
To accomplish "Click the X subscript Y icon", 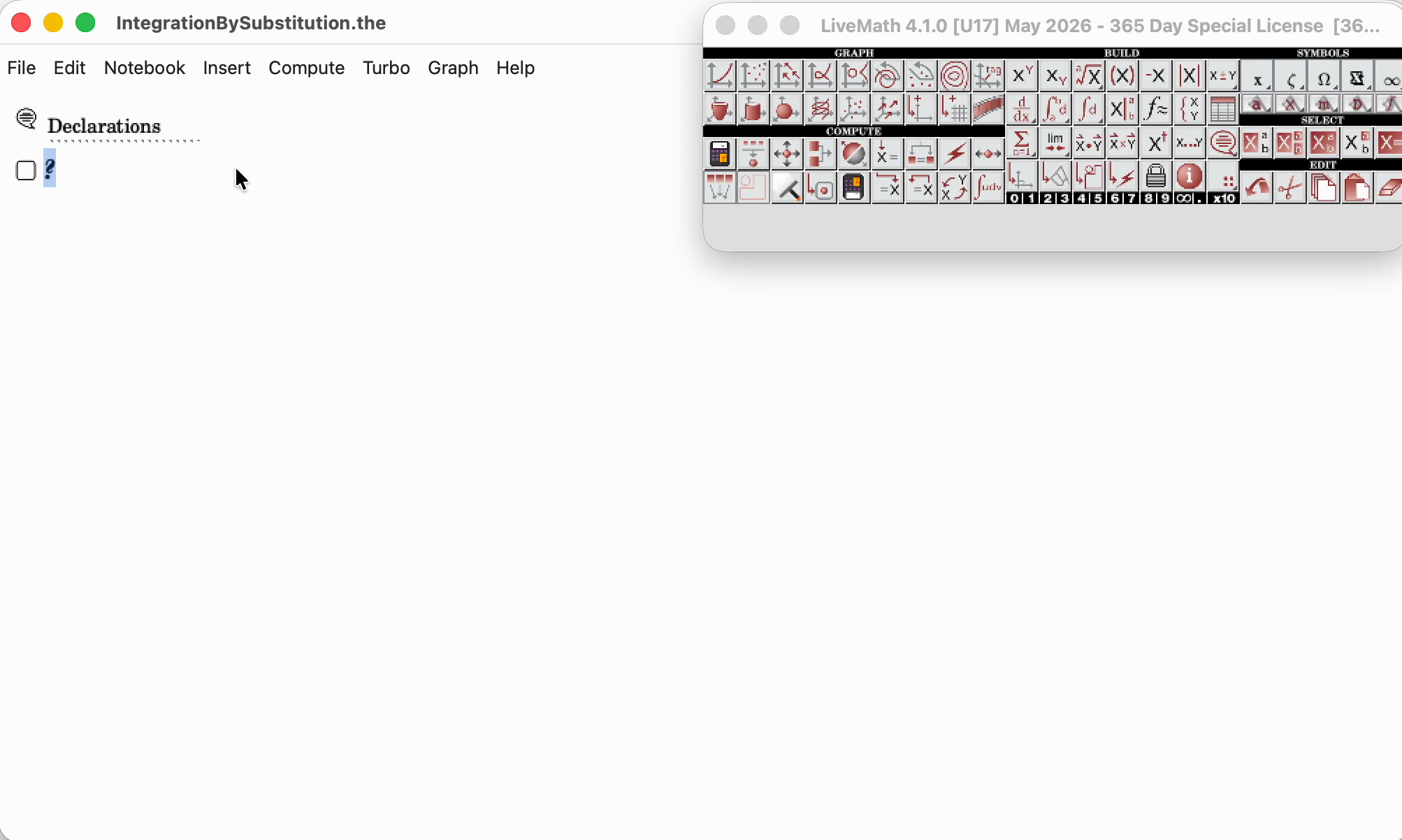I will (x=1055, y=75).
